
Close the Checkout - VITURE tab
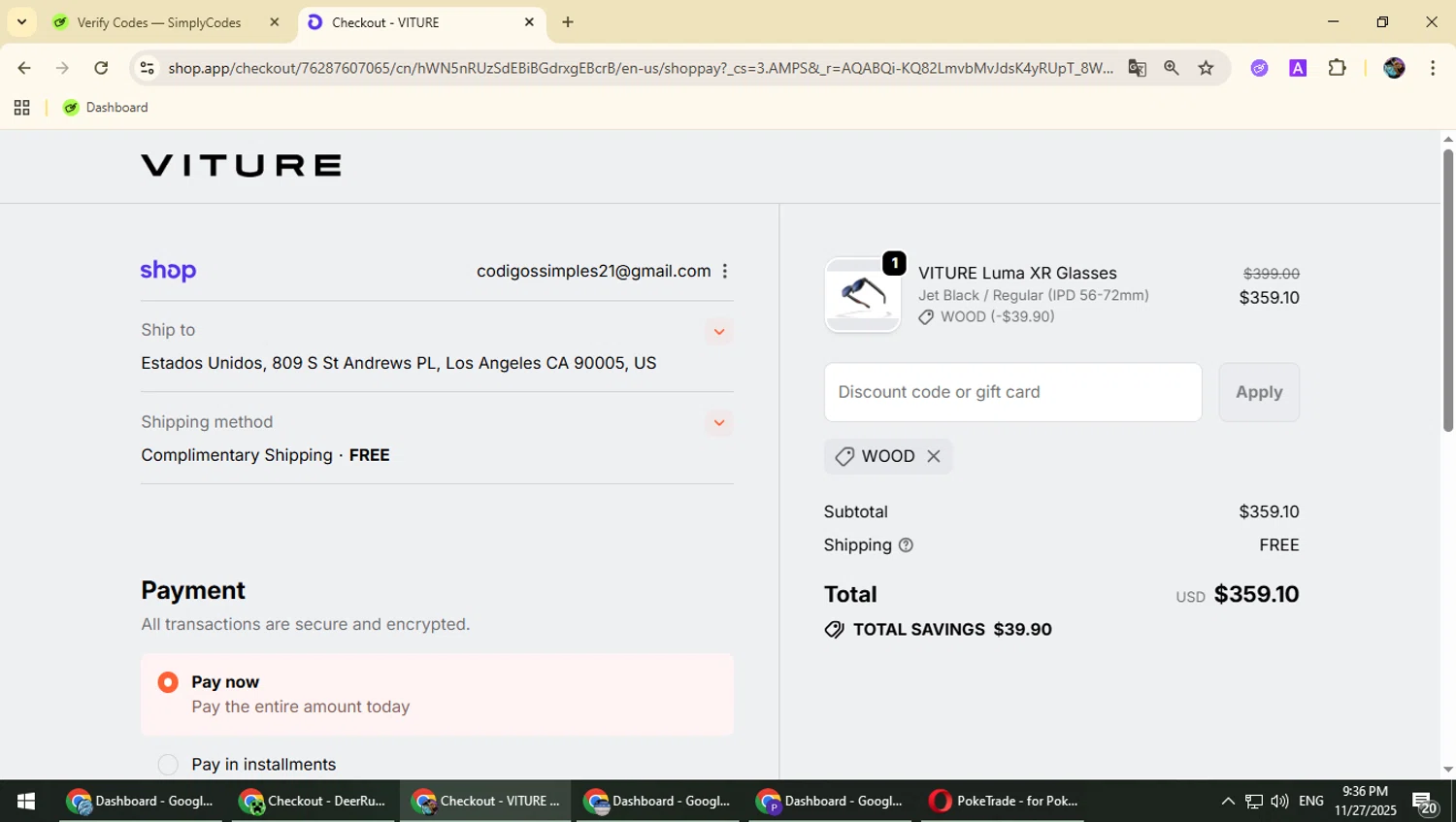(x=529, y=22)
